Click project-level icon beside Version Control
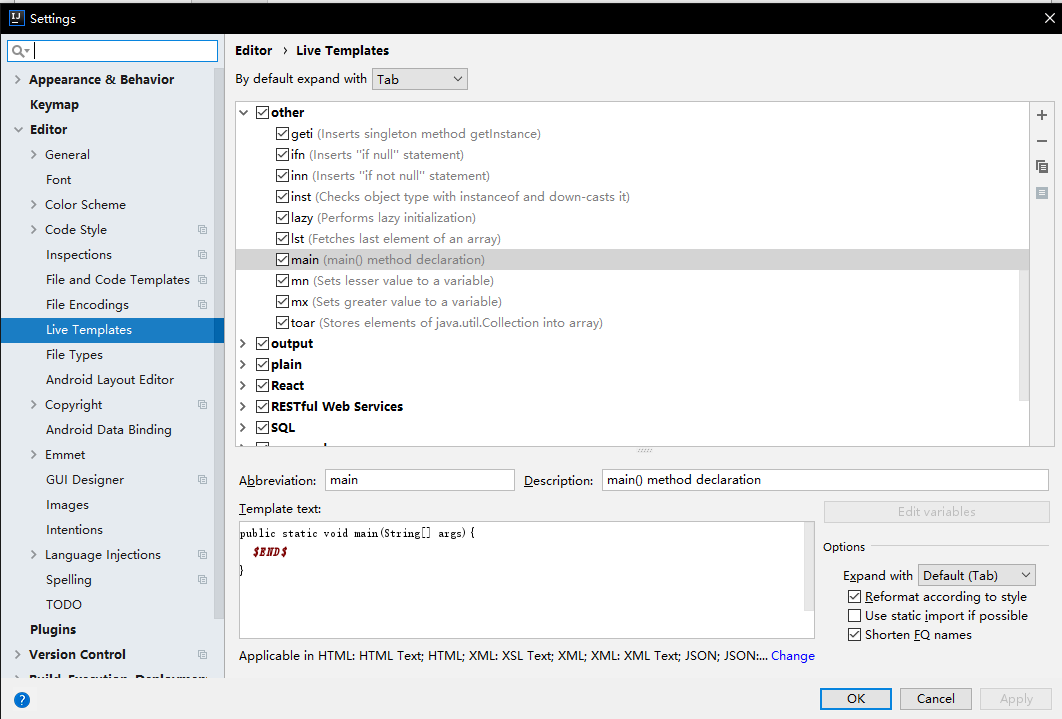Image resolution: width=1062 pixels, height=719 pixels. point(202,655)
